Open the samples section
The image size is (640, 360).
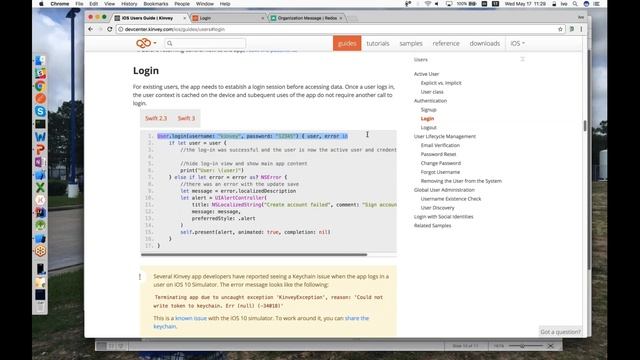[x=411, y=43]
